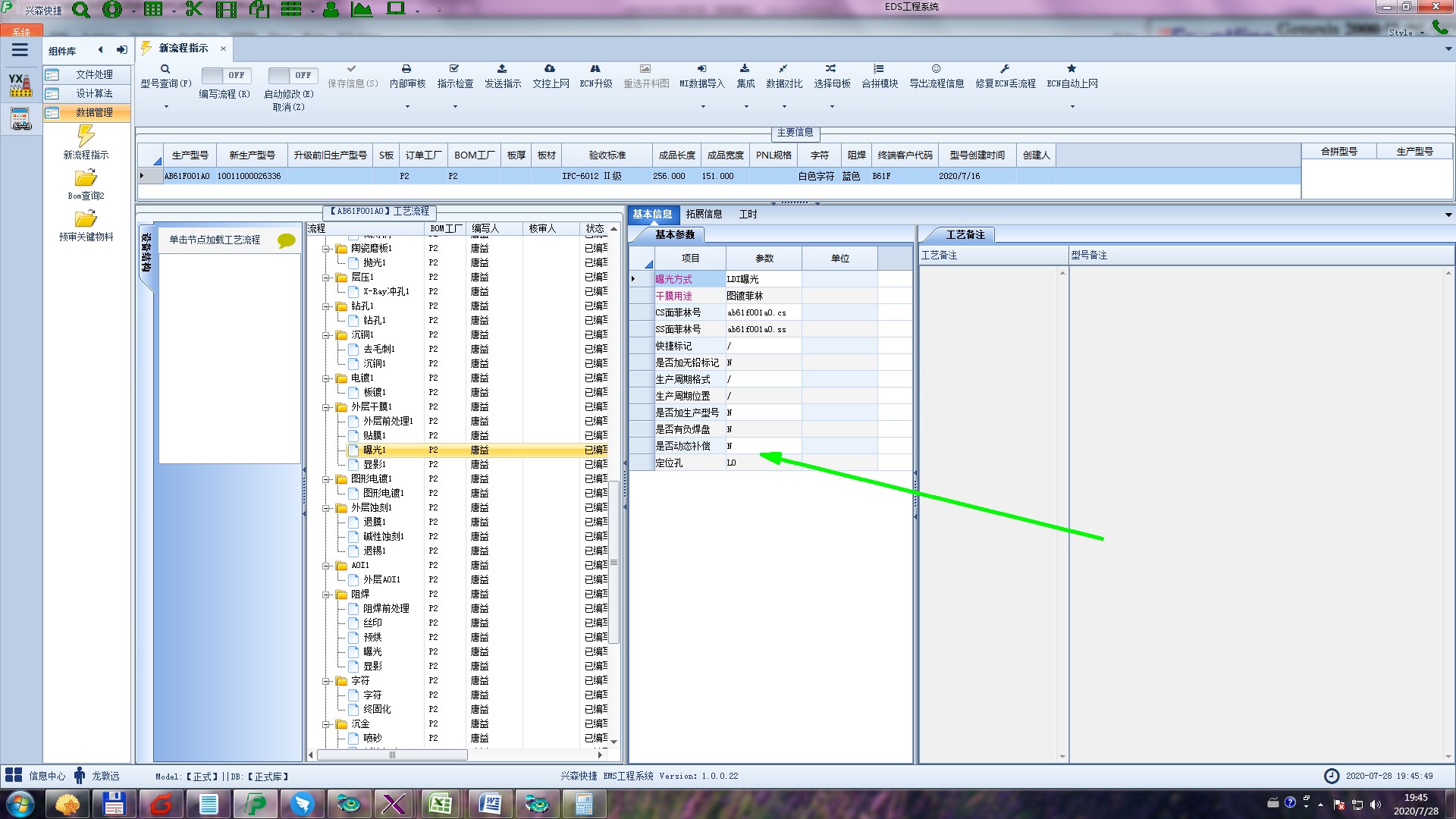Open Excel from the Windows taskbar
This screenshot has width=1456, height=819.
pos(441,803)
